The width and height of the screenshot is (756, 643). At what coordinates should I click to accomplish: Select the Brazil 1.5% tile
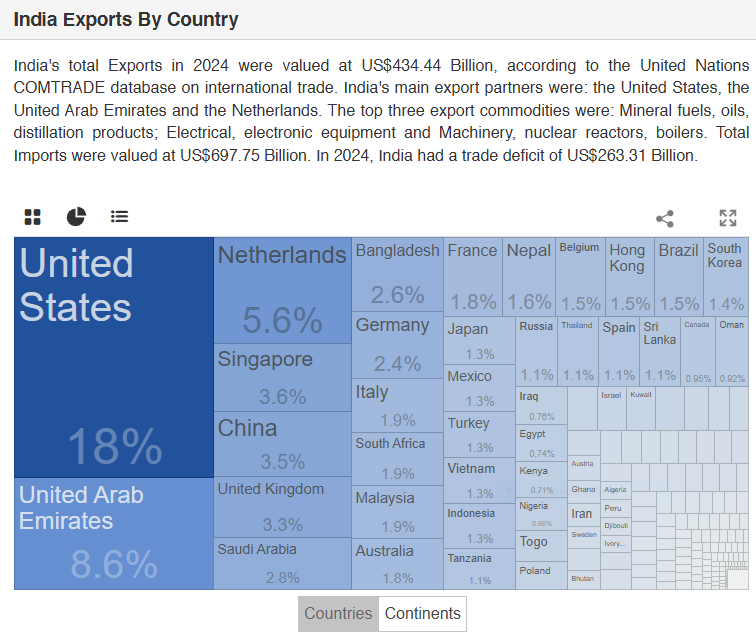click(x=679, y=276)
